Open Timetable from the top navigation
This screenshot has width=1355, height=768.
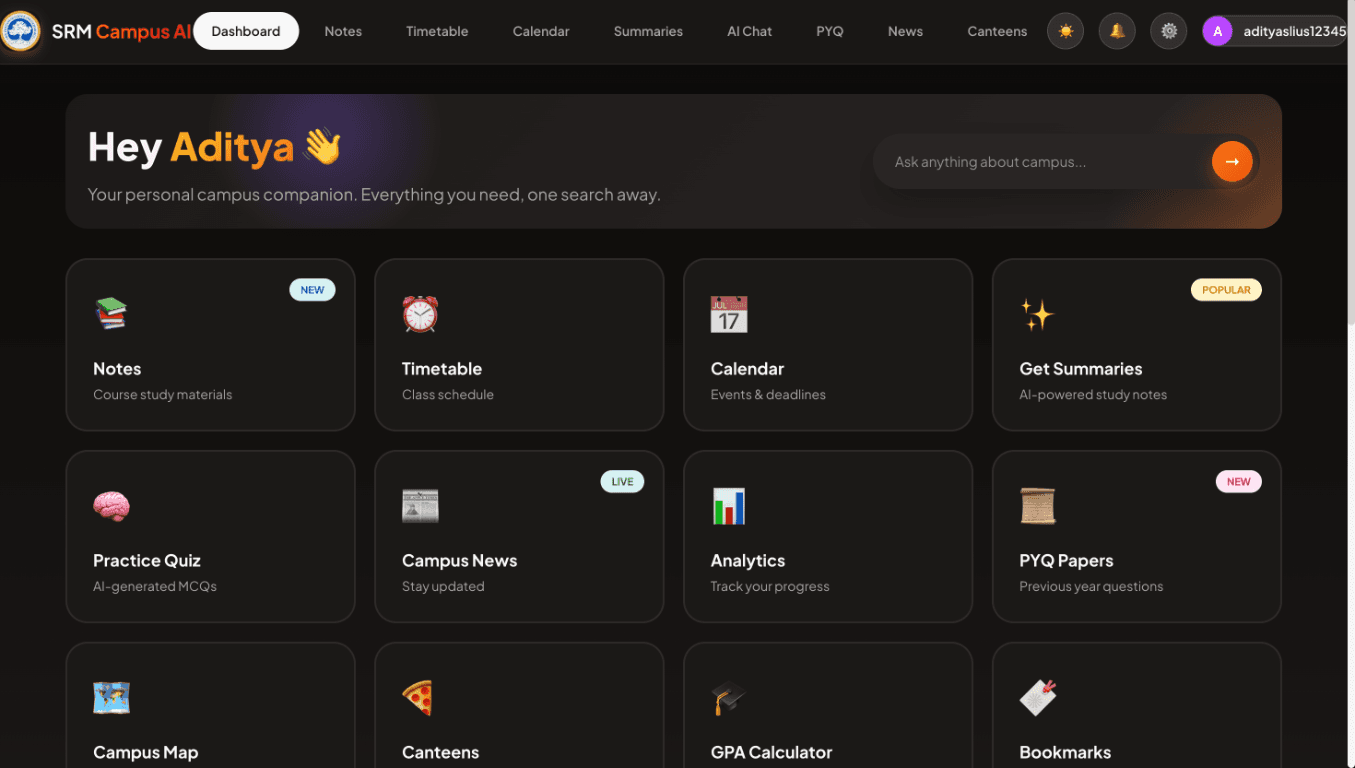[x=437, y=31]
